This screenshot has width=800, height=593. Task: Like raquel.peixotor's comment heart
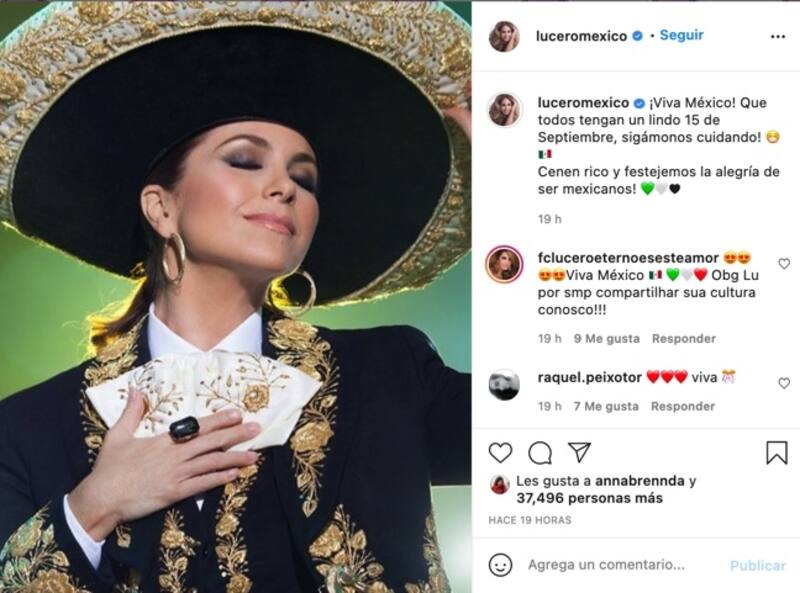[x=784, y=383]
